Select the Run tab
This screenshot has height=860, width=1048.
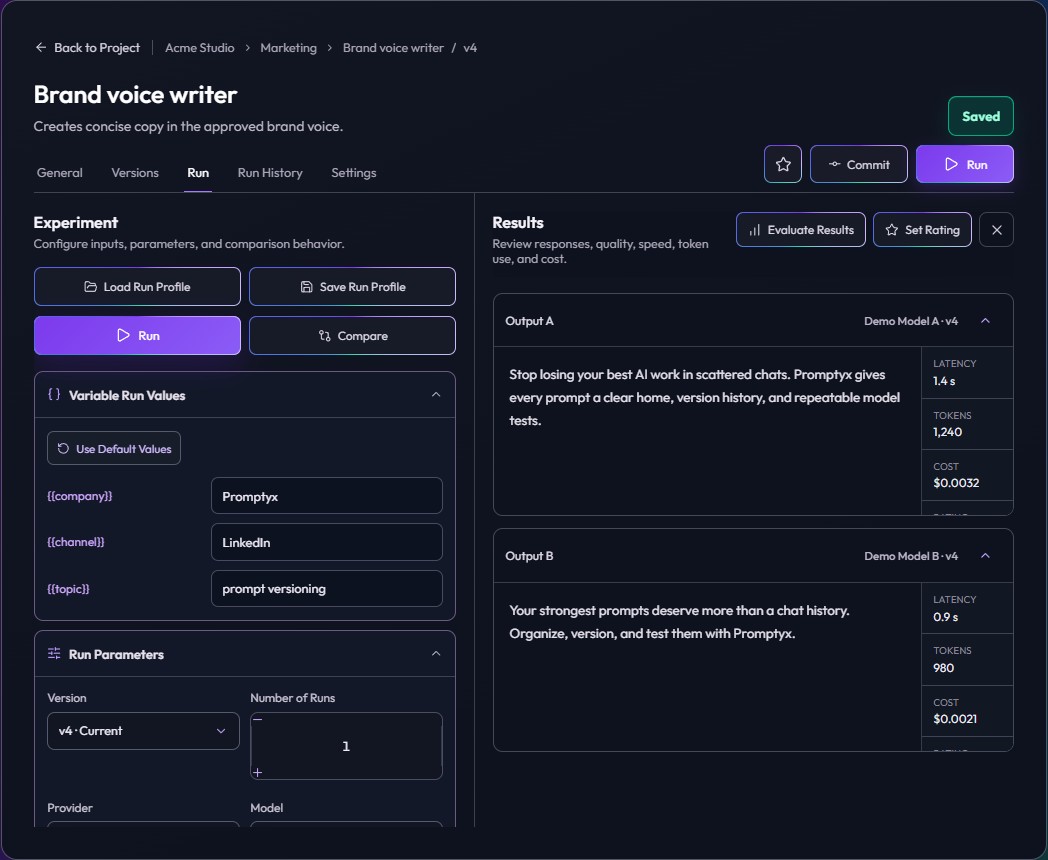198,173
